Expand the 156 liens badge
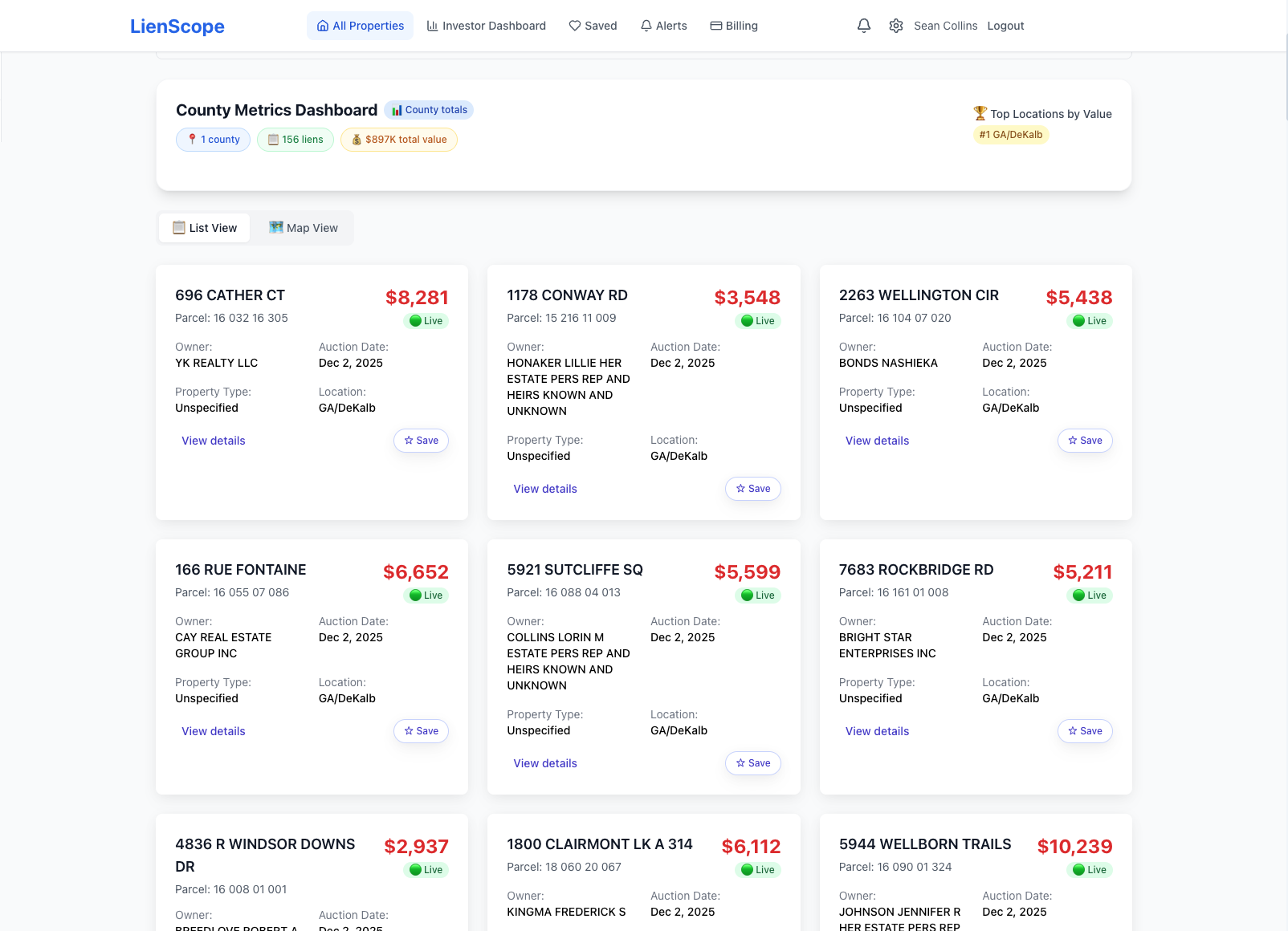The image size is (1288, 931). (x=295, y=139)
